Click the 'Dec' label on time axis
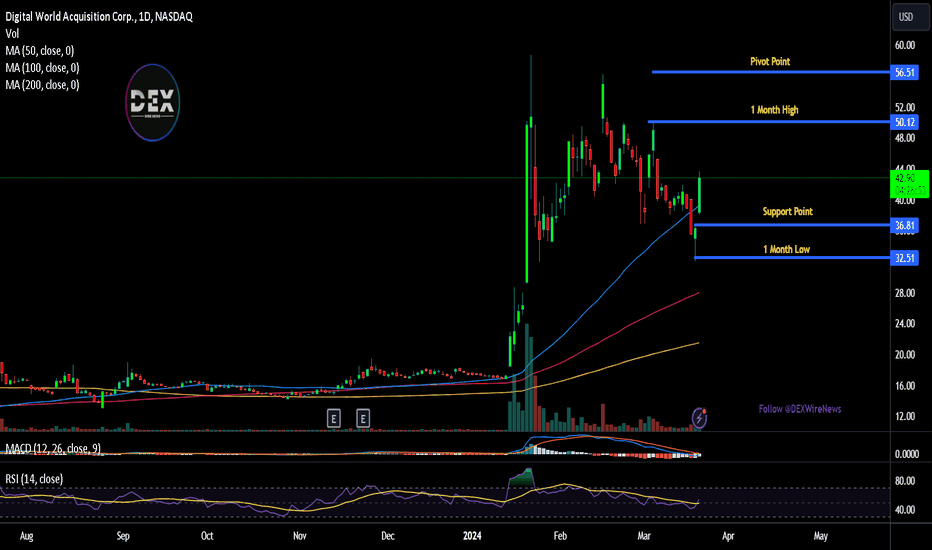 (388, 536)
